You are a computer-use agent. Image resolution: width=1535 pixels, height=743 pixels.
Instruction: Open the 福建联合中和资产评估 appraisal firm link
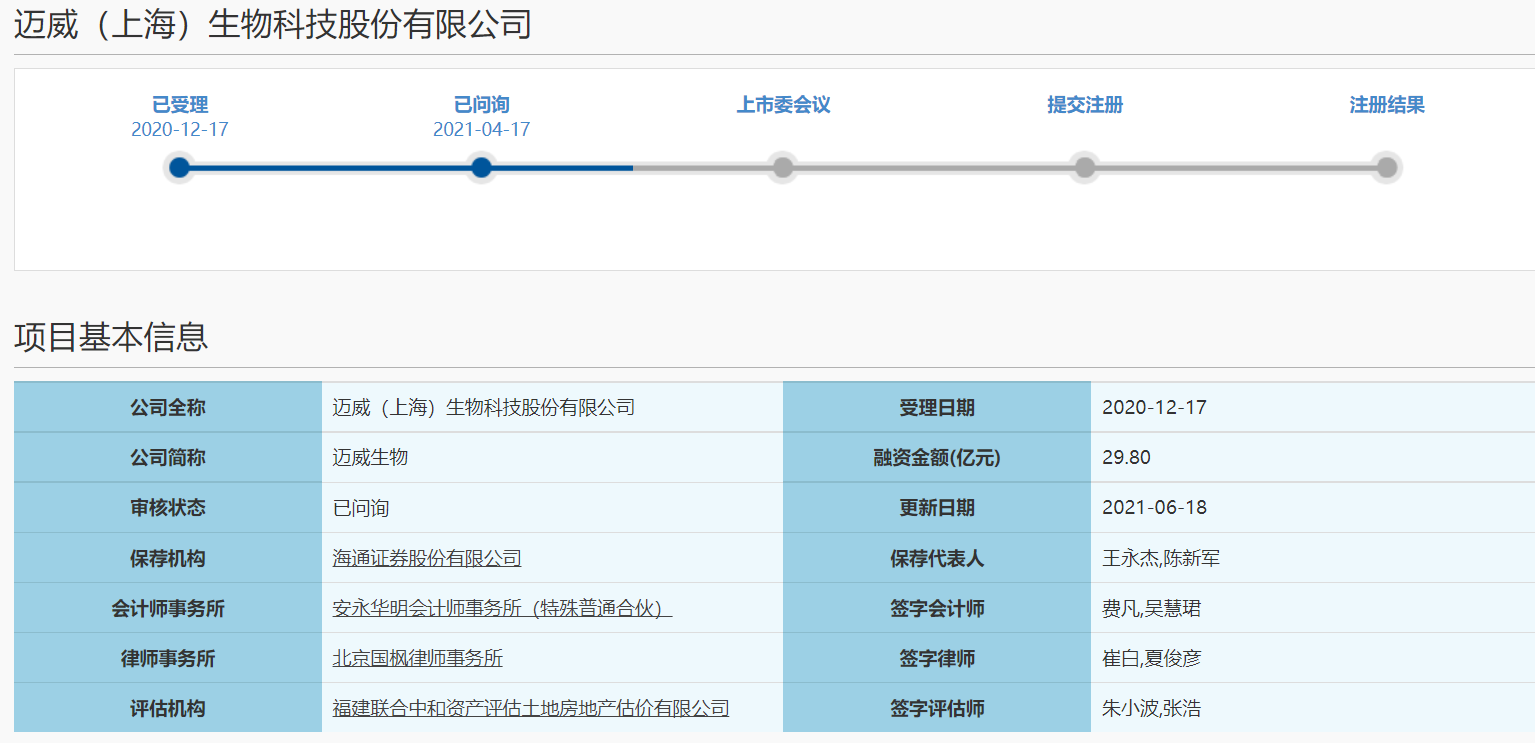tap(531, 708)
